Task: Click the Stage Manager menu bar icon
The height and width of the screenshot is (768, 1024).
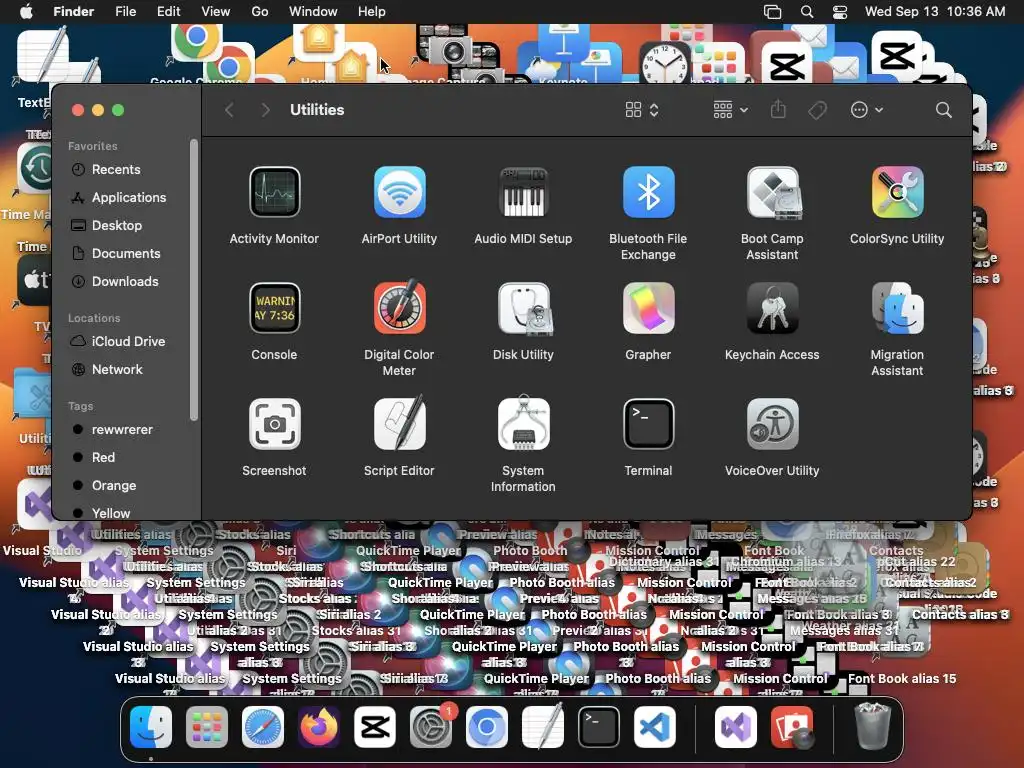Action: 773,12
